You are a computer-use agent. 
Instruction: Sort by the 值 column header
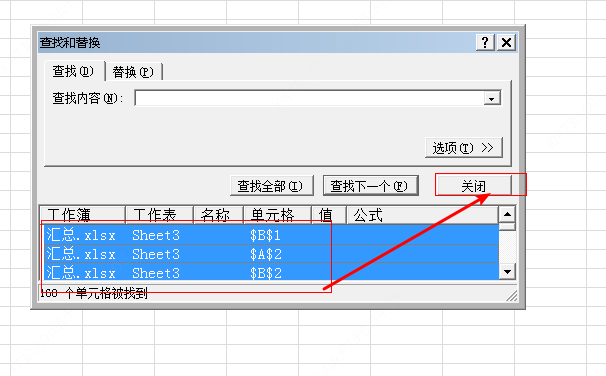329,215
